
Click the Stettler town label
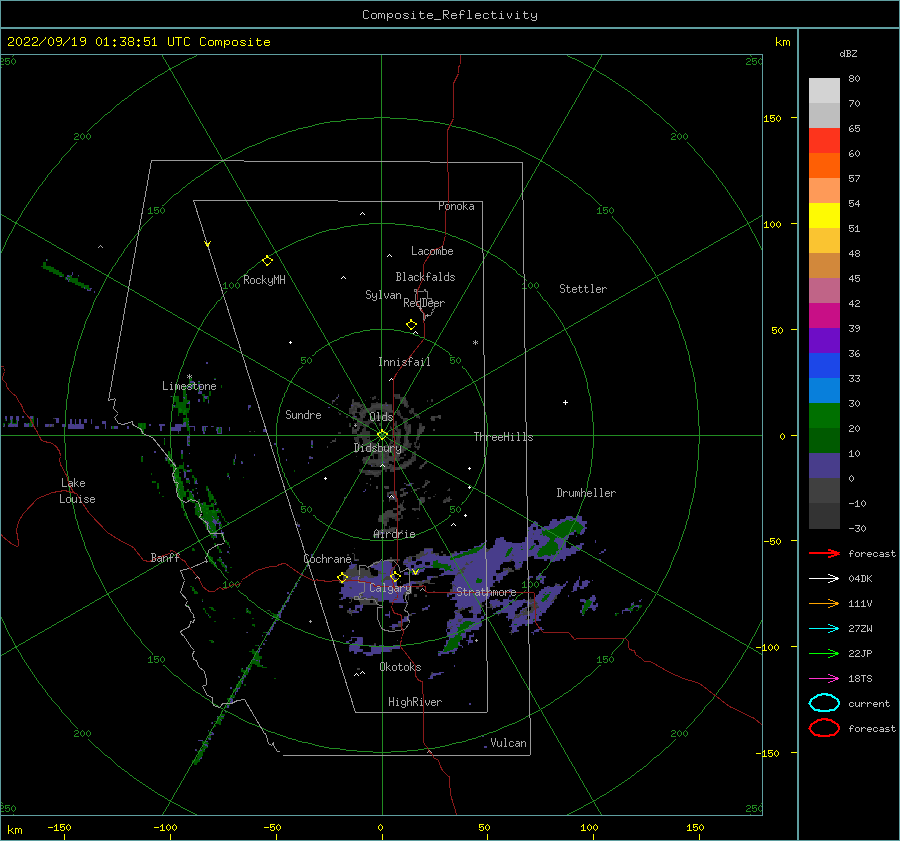583,289
